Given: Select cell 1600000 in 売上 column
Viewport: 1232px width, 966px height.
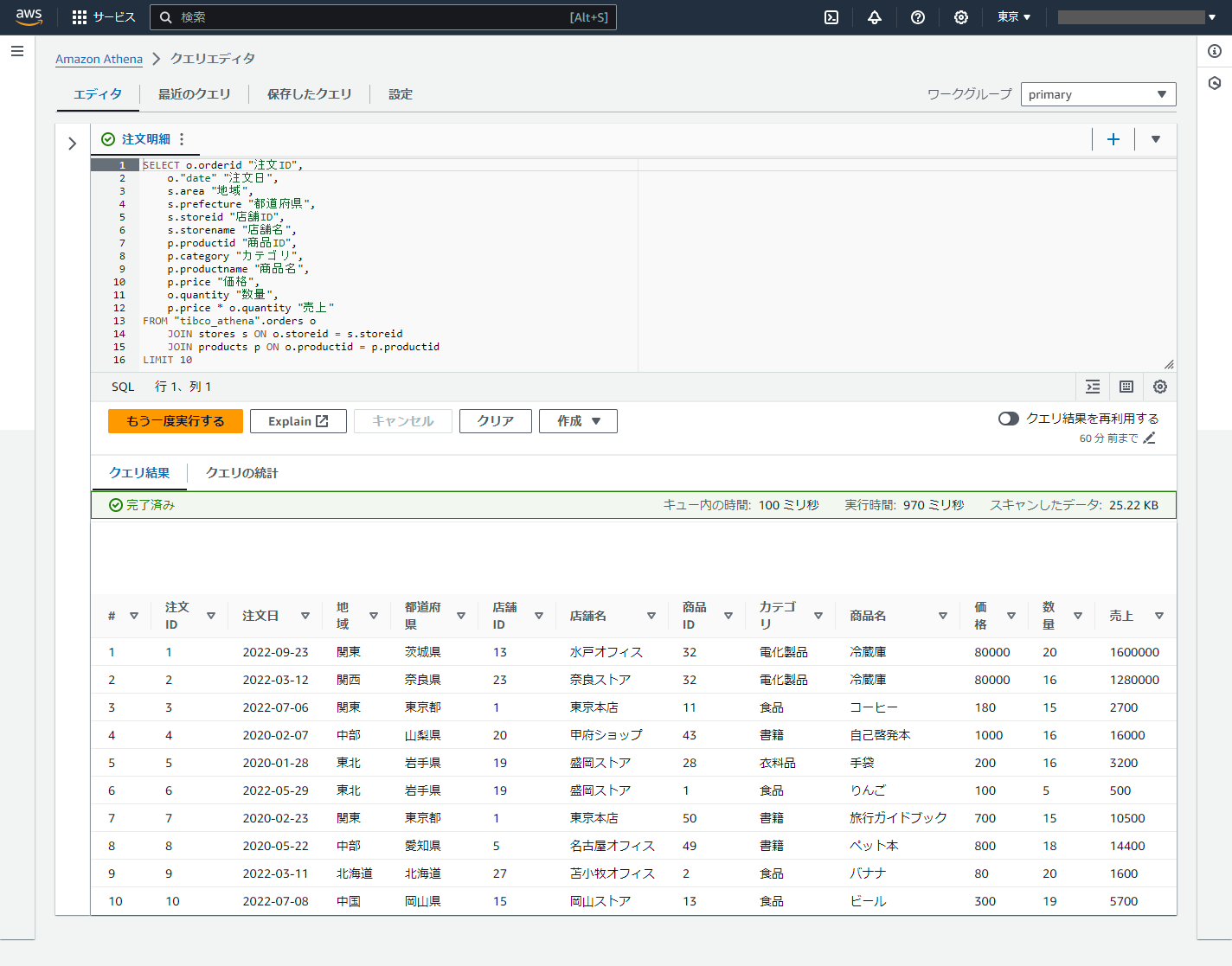Looking at the screenshot, I should point(1134,652).
